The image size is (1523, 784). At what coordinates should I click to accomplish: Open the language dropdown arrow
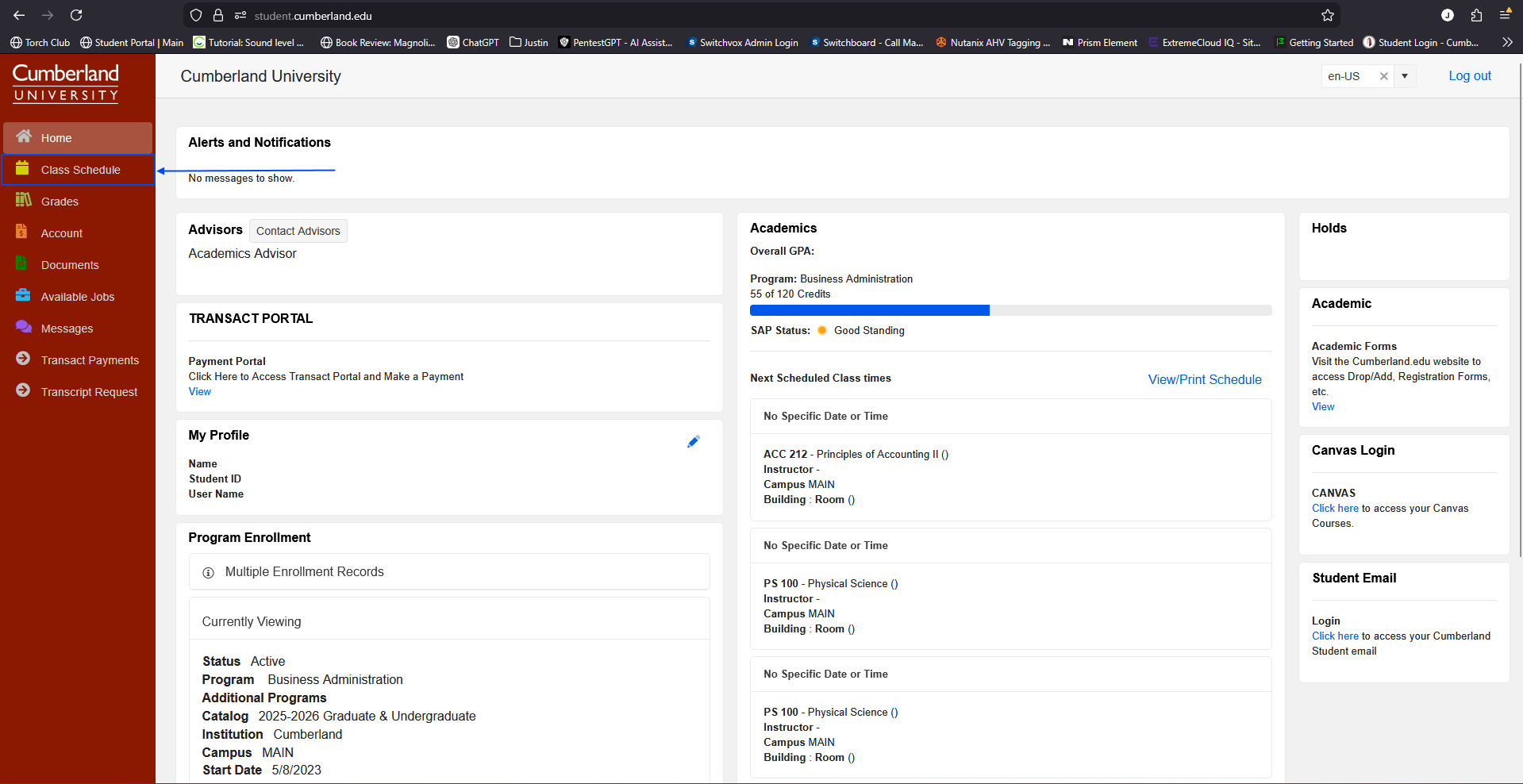tap(1405, 76)
